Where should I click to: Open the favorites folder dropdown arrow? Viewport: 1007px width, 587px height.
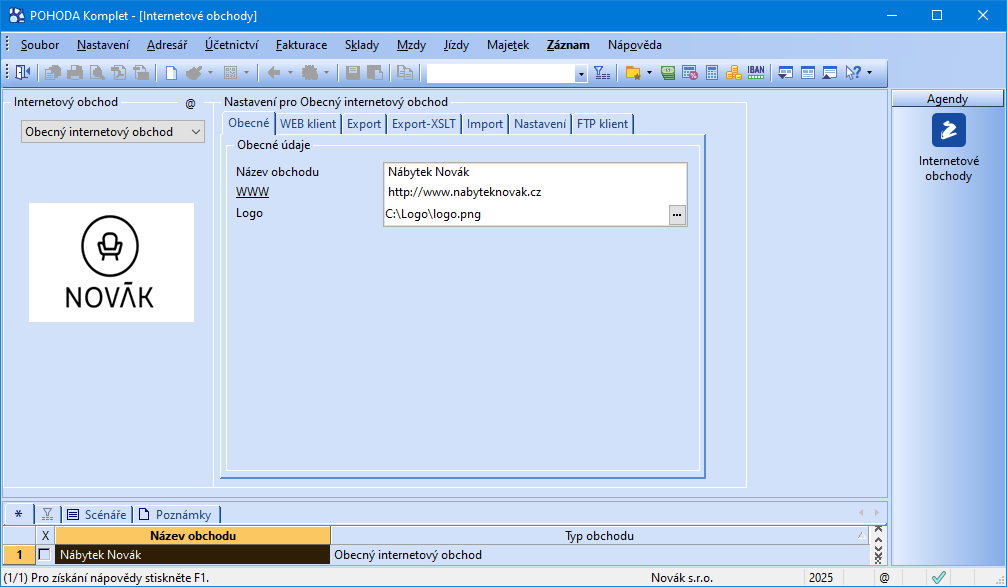click(x=649, y=72)
